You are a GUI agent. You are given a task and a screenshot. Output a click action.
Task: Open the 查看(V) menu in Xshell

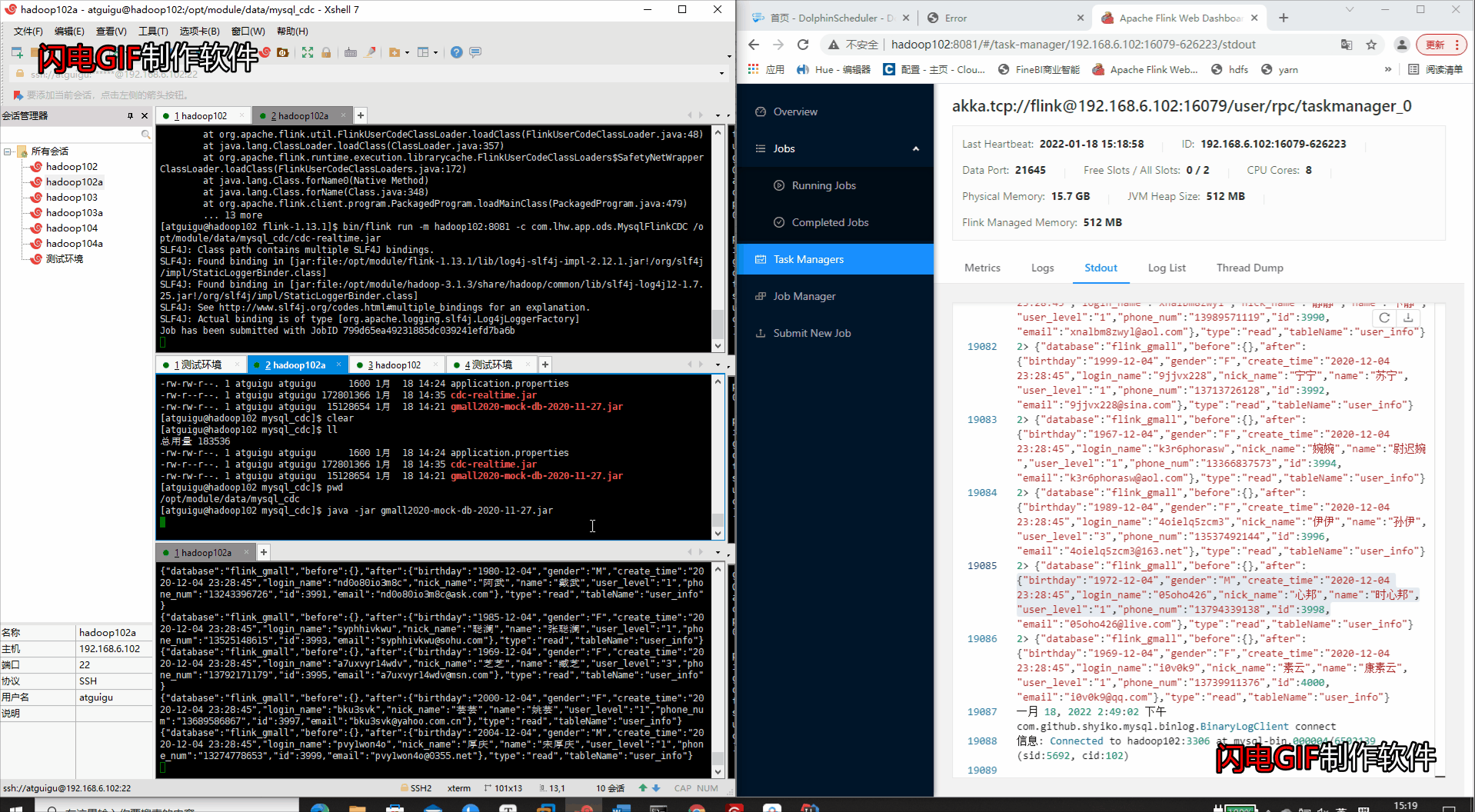111,31
